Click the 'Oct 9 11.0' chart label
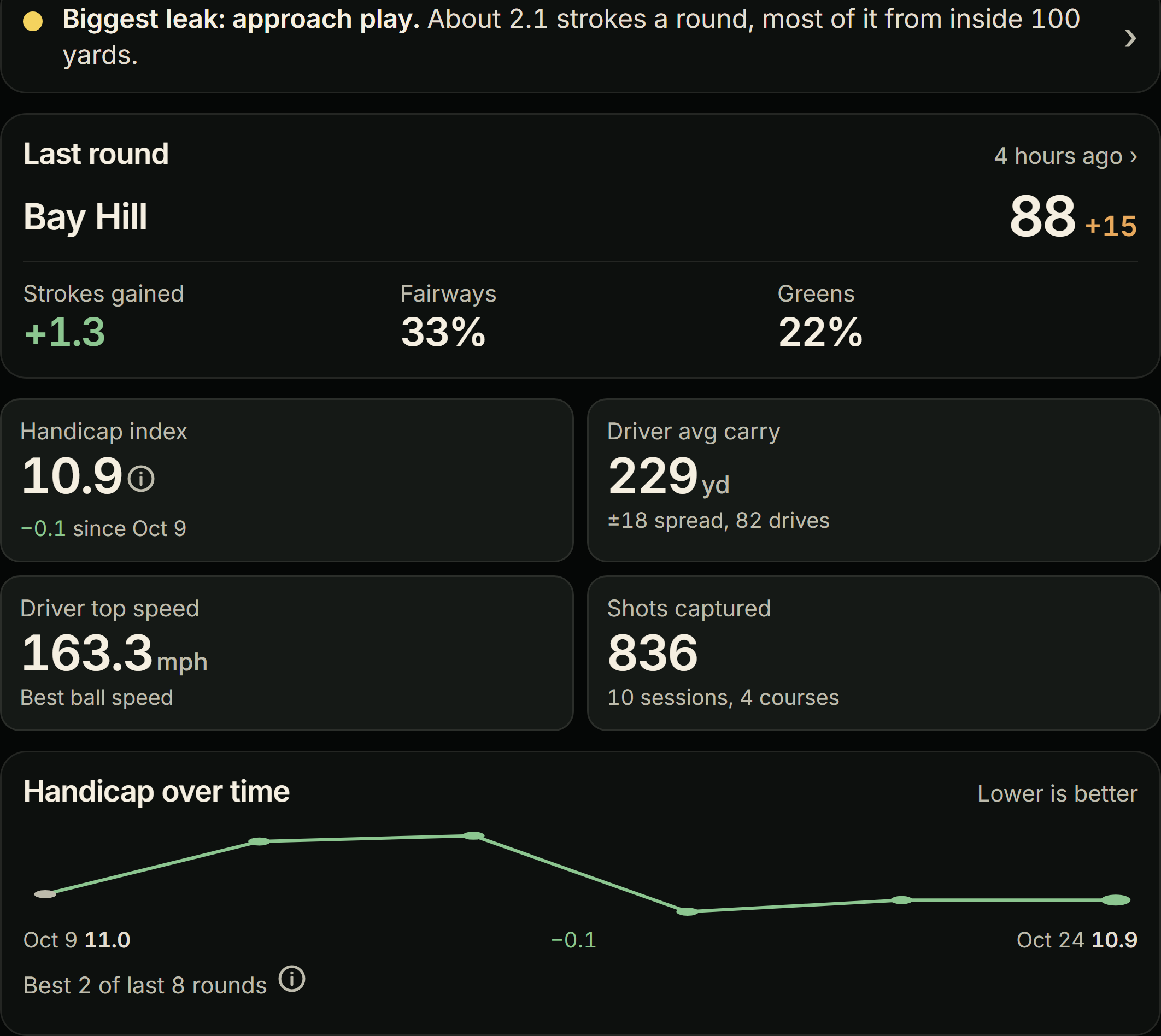 click(x=77, y=940)
